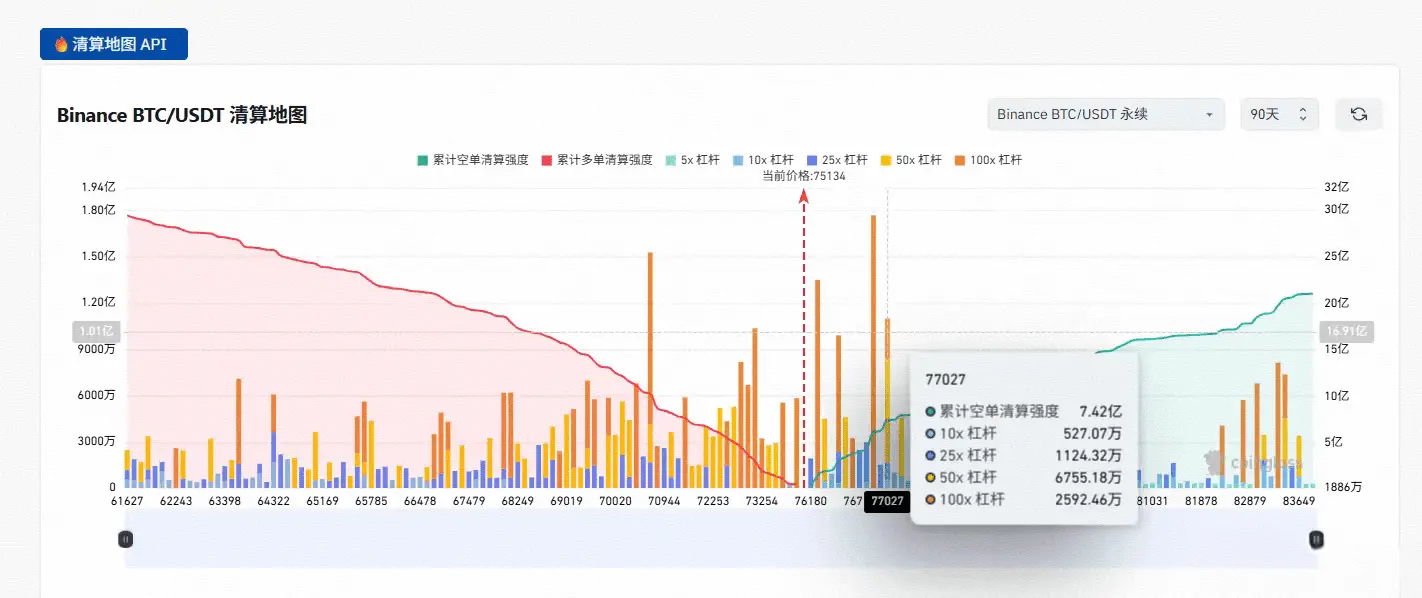This screenshot has height=598, width=1422.
Task: Click the 68249 price axis label
Action: [518, 501]
